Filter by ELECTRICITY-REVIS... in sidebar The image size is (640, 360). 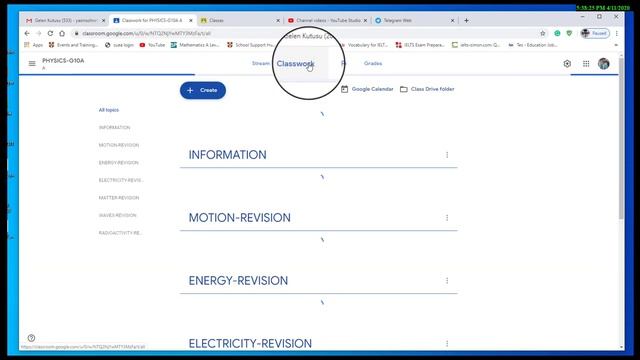[x=121, y=180]
